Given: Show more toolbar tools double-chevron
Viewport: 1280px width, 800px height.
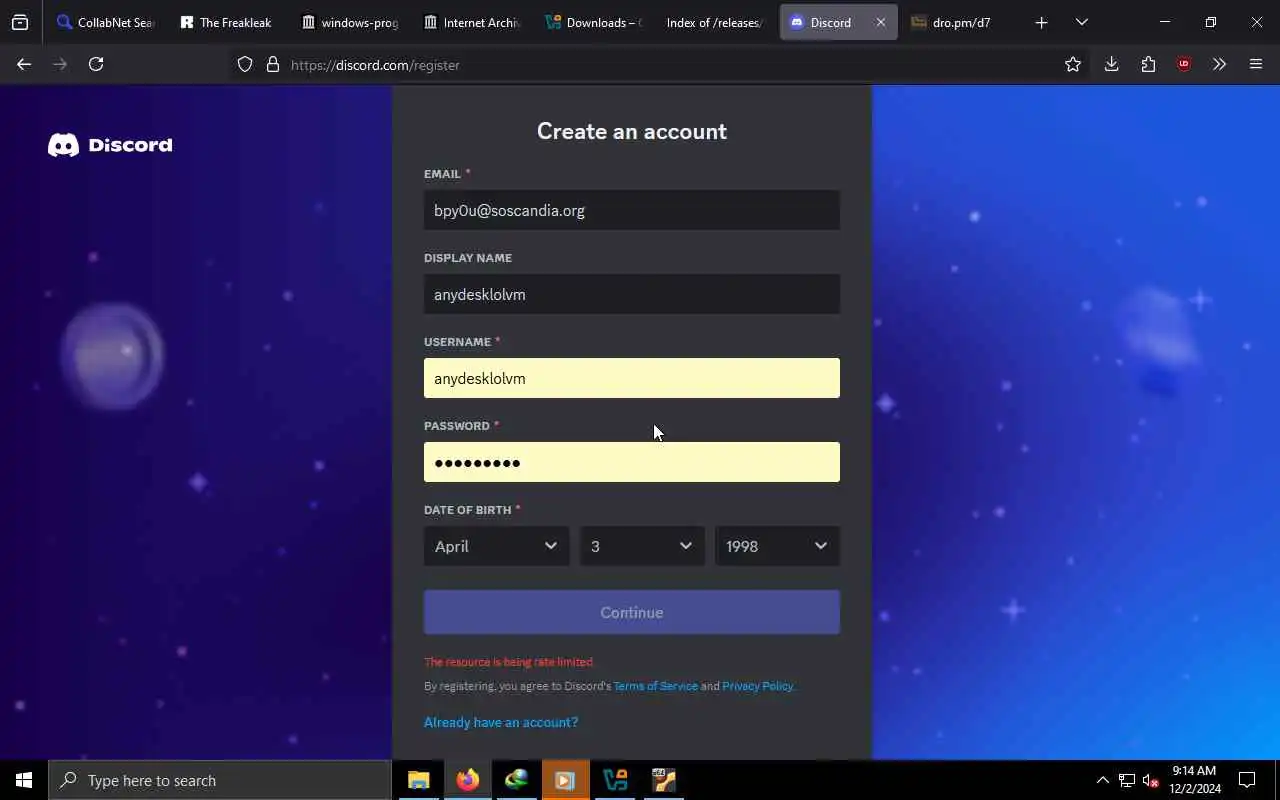Looking at the screenshot, I should [1219, 64].
